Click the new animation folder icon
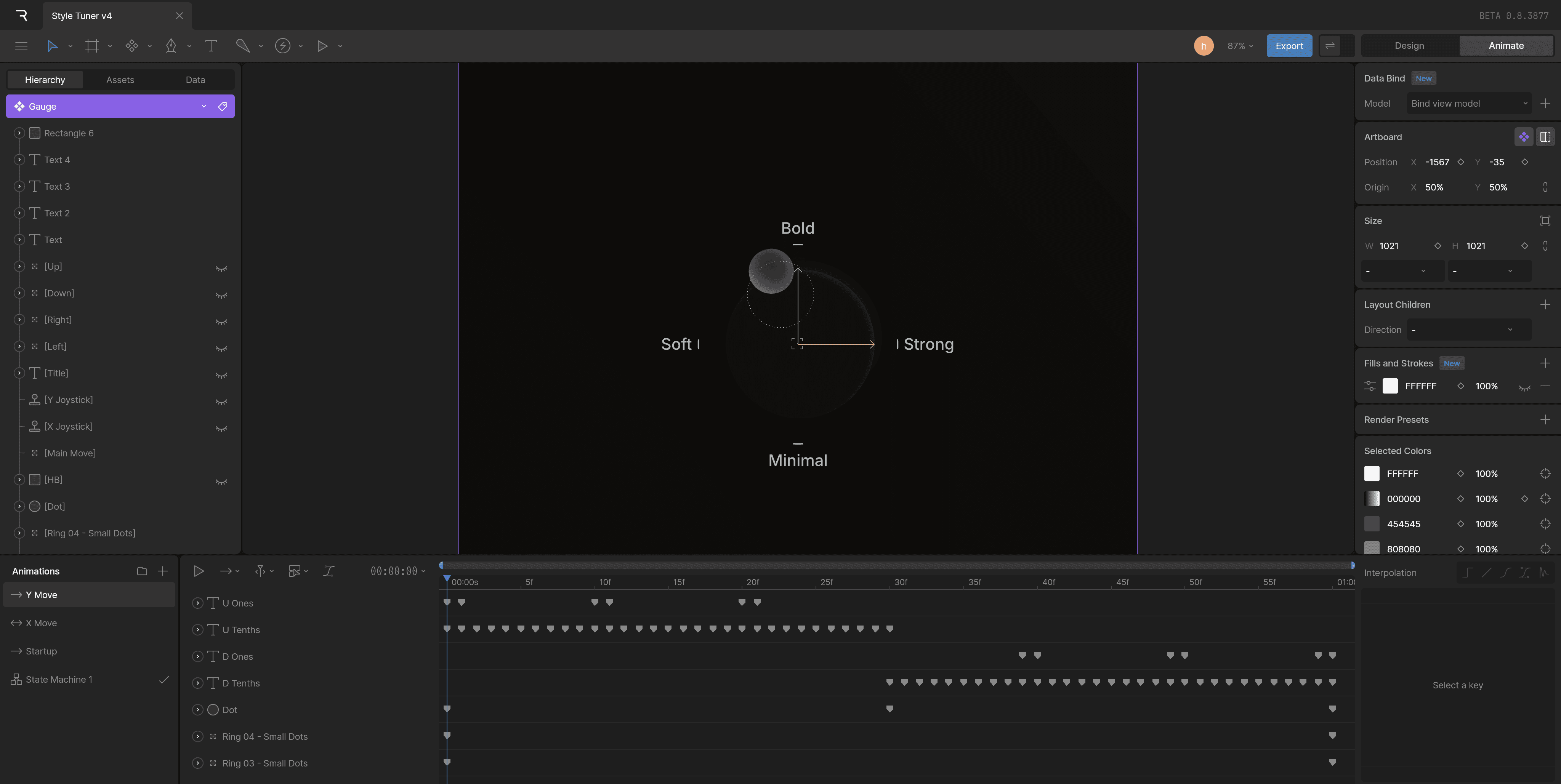1561x784 pixels. click(x=142, y=571)
